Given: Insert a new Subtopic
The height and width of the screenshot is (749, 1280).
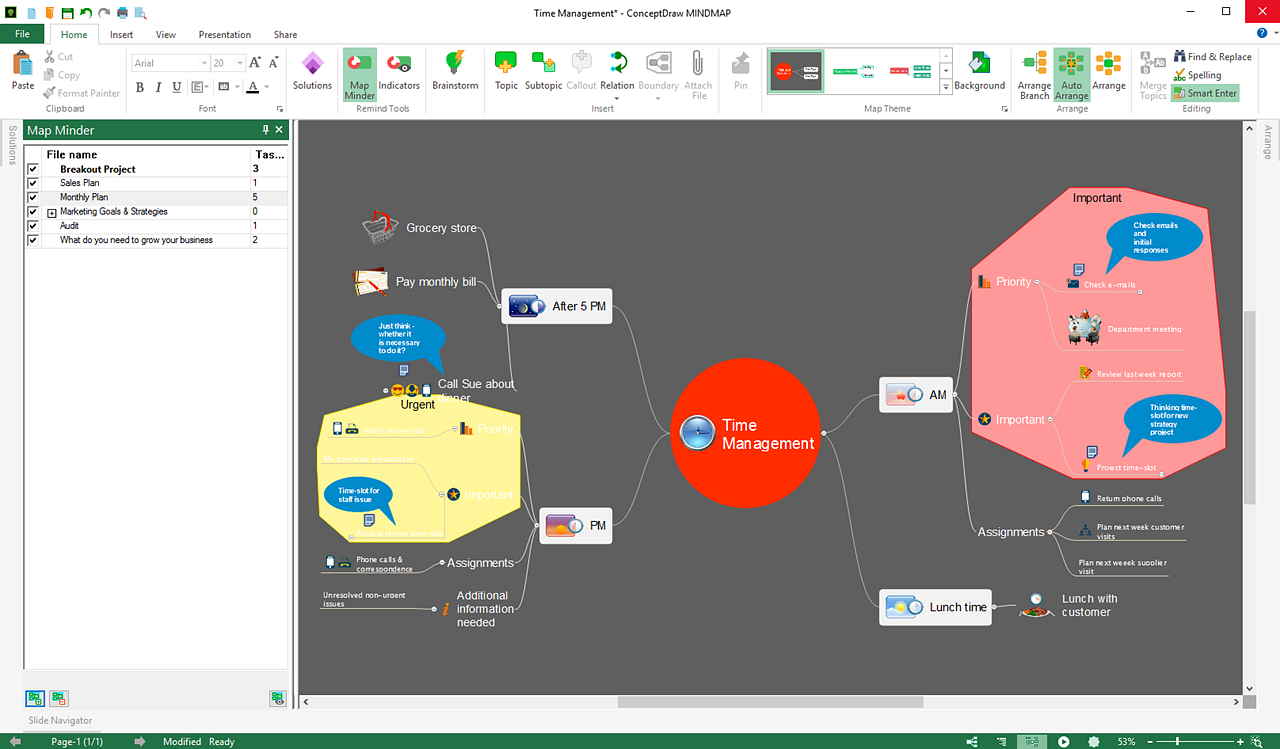Looking at the screenshot, I should pyautogui.click(x=544, y=71).
